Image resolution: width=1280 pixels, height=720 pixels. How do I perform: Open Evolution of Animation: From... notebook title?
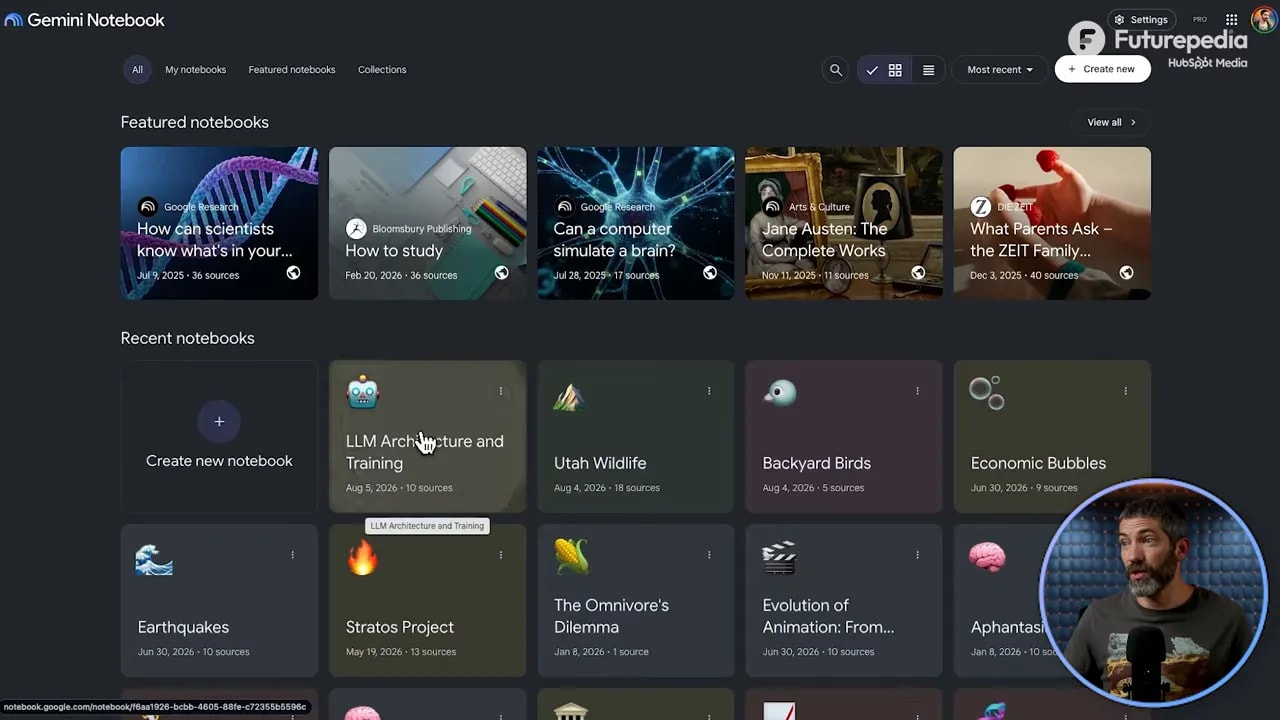[x=828, y=616]
